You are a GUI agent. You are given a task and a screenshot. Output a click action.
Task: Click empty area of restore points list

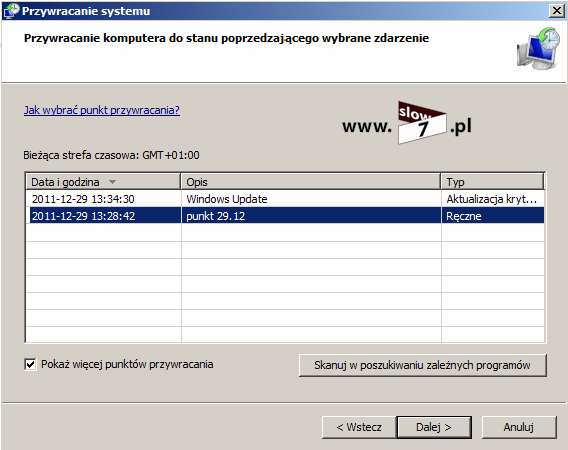285,284
